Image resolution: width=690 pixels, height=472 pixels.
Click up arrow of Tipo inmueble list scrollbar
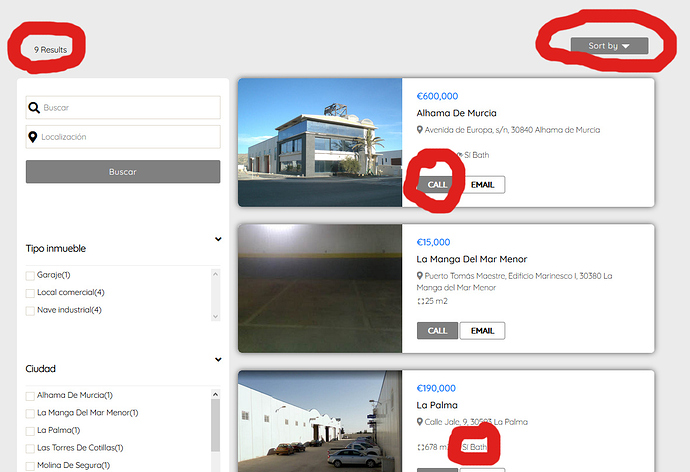click(x=215, y=274)
